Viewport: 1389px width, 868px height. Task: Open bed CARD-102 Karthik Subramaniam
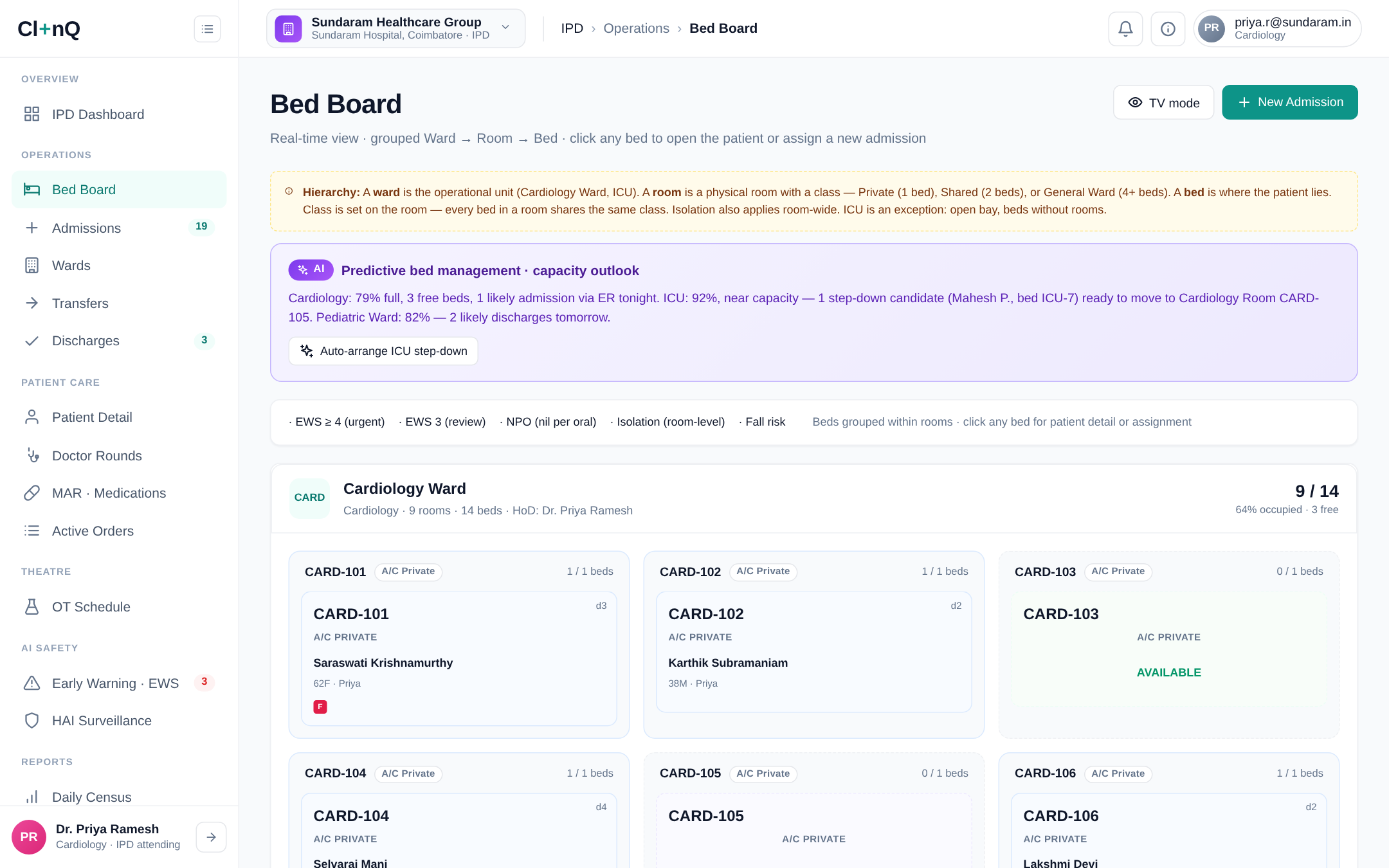(813, 652)
